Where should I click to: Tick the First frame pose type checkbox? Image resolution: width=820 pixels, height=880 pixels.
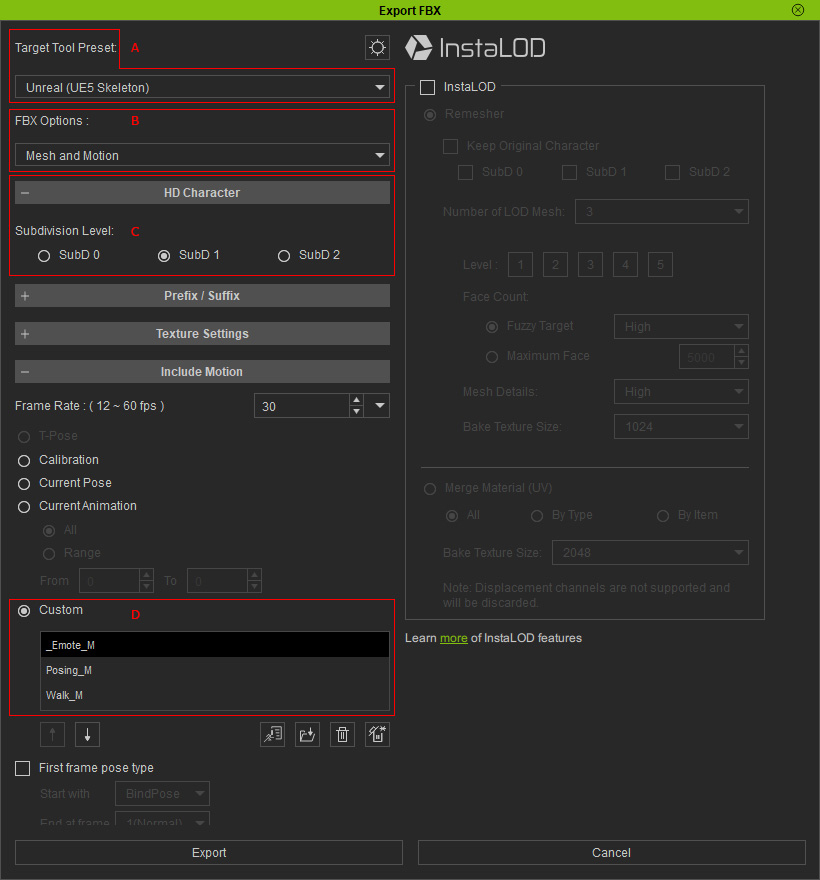pyautogui.click(x=23, y=768)
